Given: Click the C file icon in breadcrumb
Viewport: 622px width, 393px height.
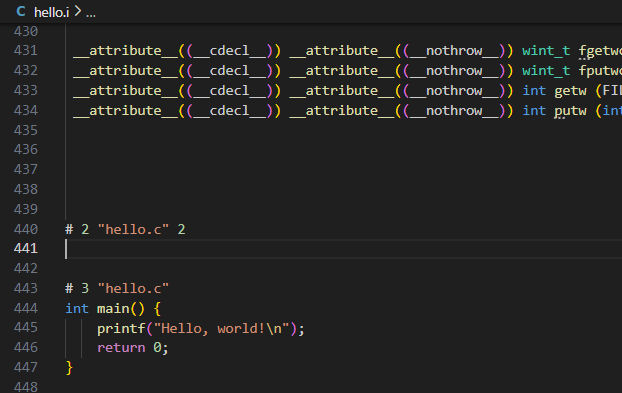Looking at the screenshot, I should (21, 12).
